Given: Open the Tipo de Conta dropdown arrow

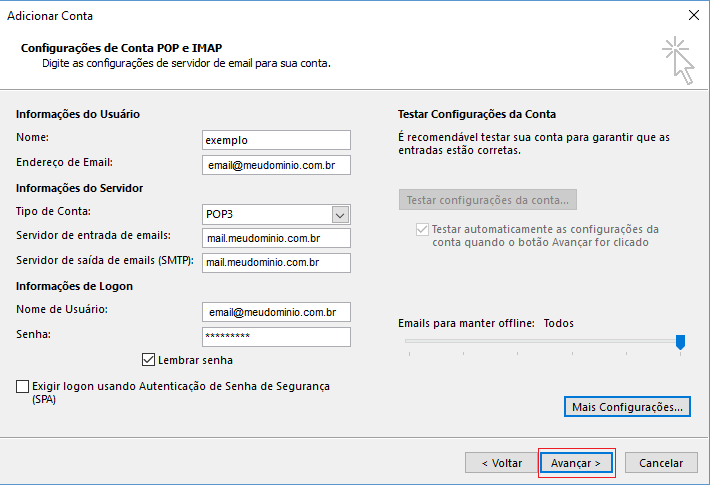Looking at the screenshot, I should (x=340, y=214).
